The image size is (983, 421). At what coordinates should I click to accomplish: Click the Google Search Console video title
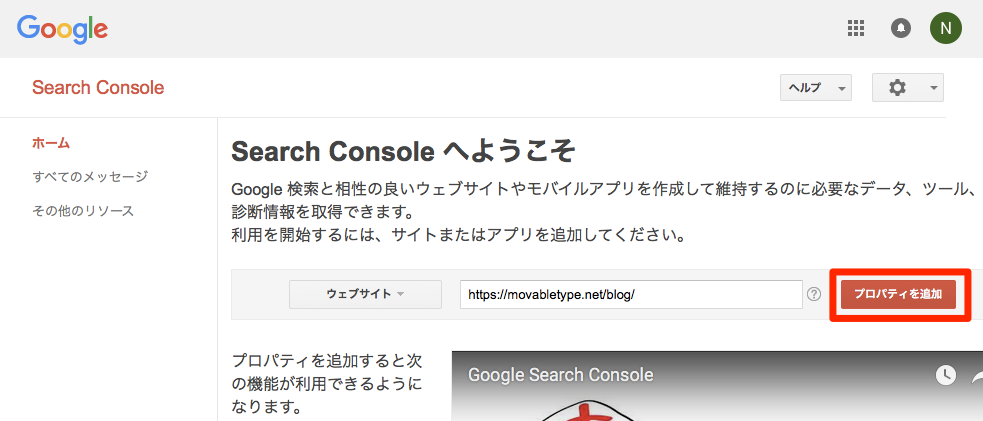[x=560, y=375]
